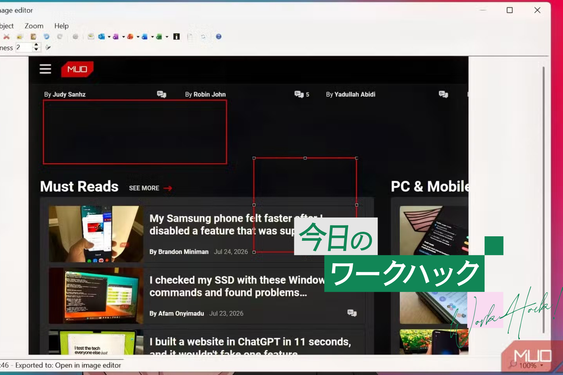Image resolution: width=563 pixels, height=375 pixels.
Task: Open the Zoom menu
Action: tap(34, 26)
